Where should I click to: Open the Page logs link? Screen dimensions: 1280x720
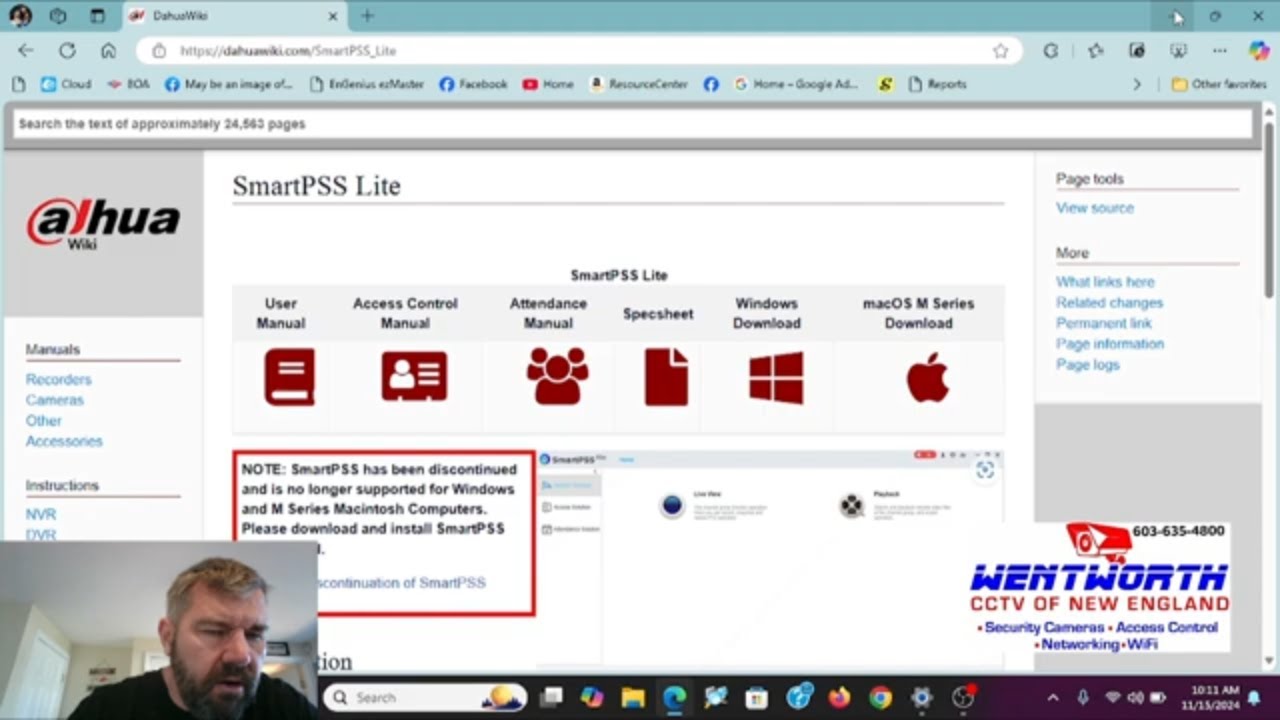tap(1088, 365)
